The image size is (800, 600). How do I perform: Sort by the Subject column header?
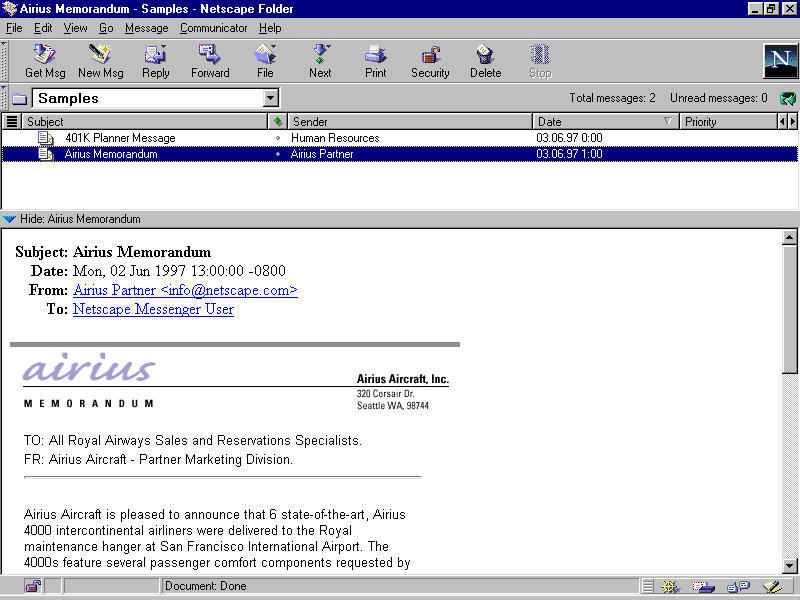[145, 121]
